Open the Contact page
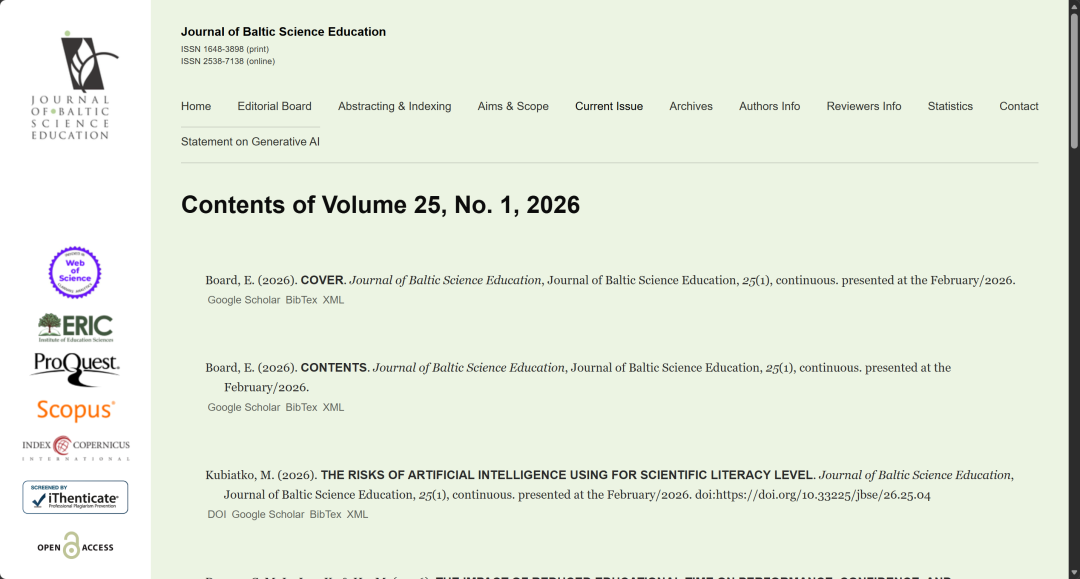Screen dimensions: 1080x579 point(1019,106)
